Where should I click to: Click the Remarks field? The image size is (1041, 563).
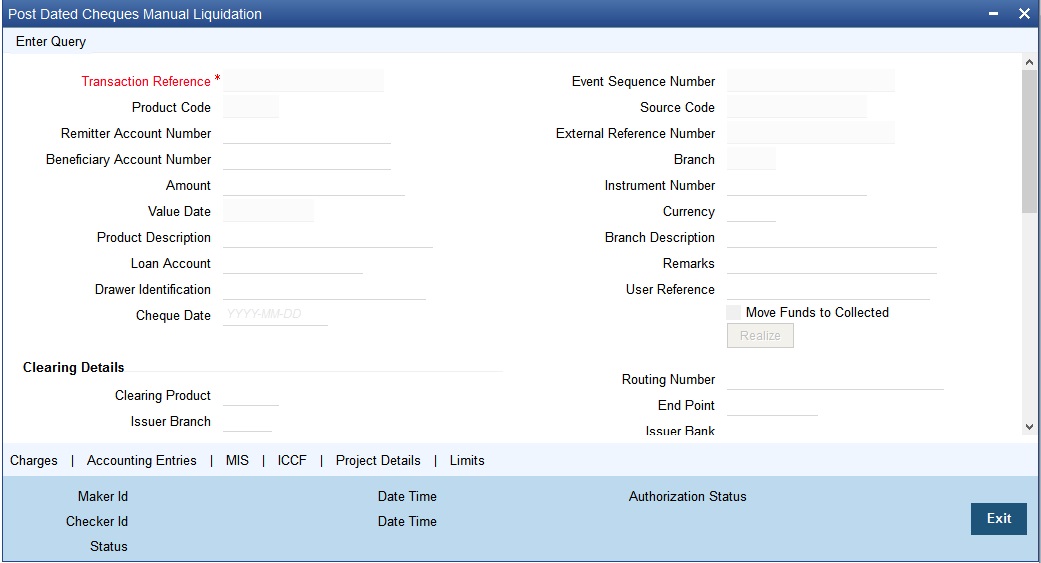pos(832,263)
